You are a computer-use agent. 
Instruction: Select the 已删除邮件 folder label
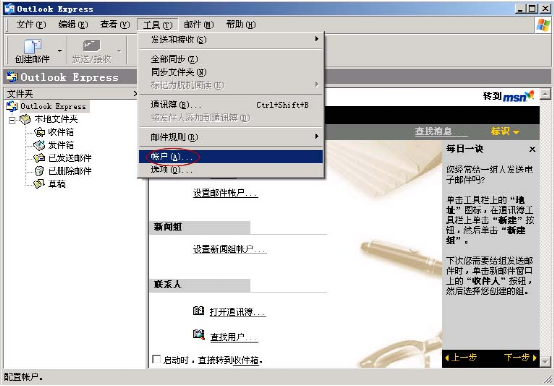tap(70, 171)
